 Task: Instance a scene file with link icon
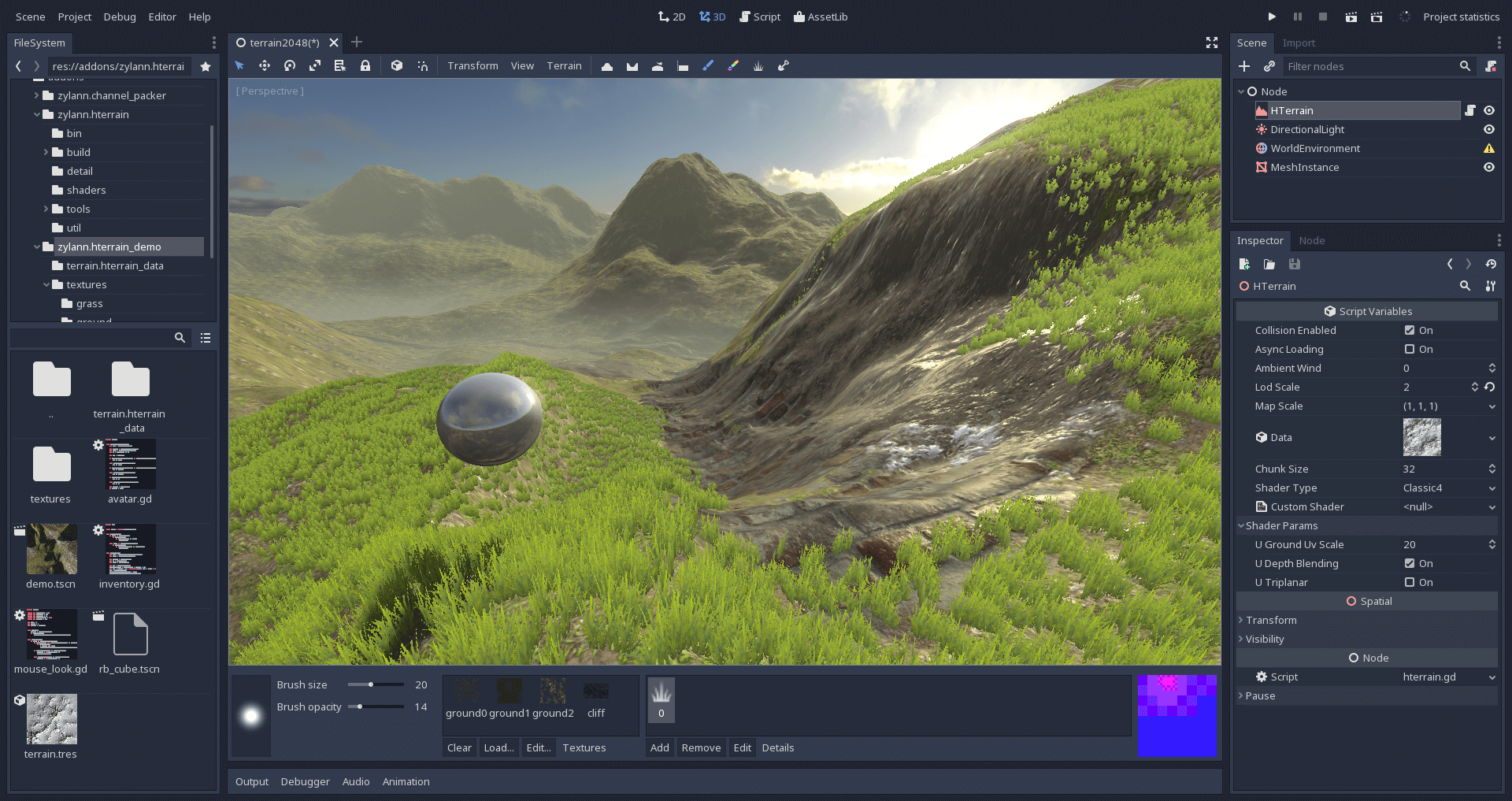click(x=1269, y=66)
